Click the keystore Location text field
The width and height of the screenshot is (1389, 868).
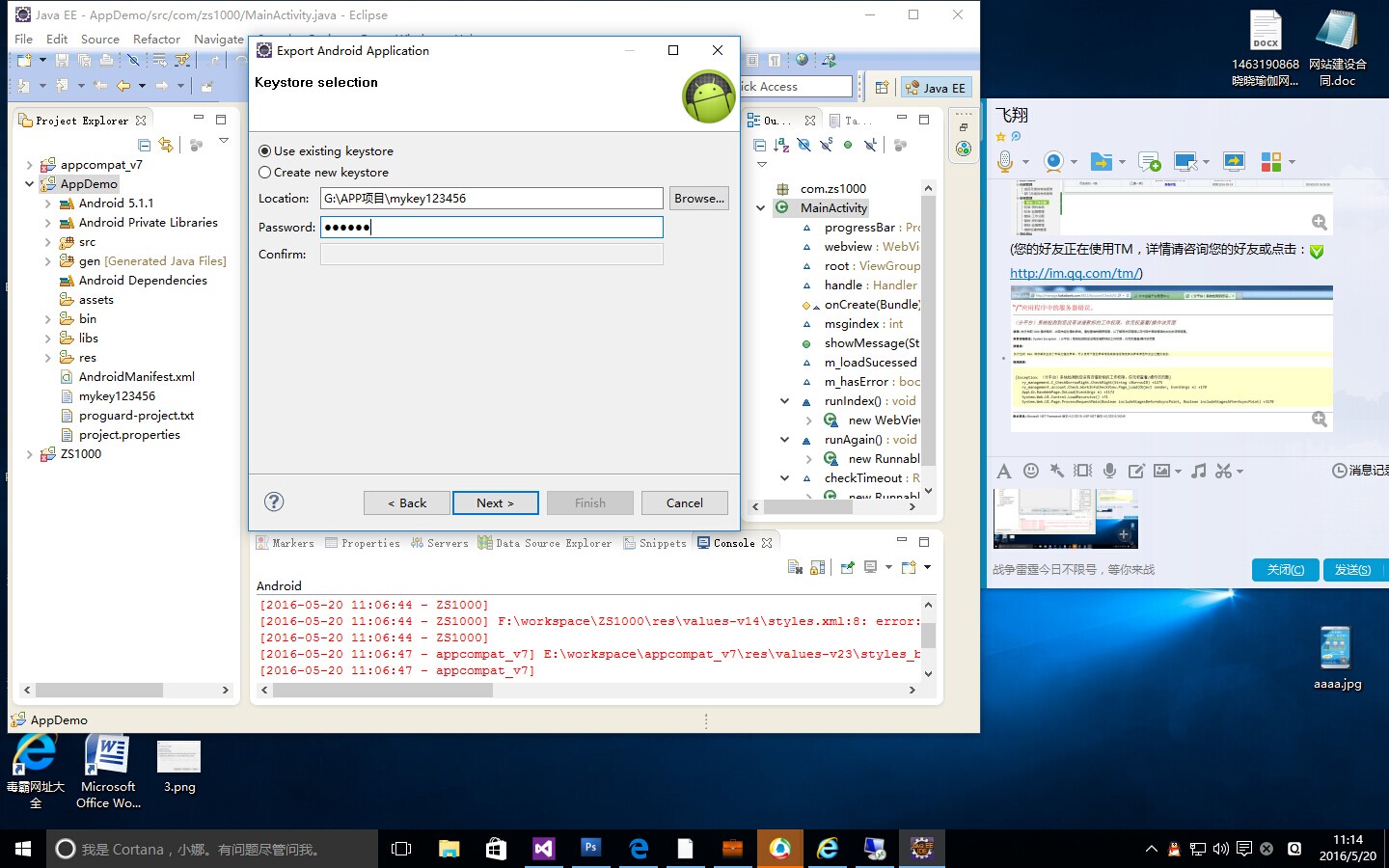492,199
